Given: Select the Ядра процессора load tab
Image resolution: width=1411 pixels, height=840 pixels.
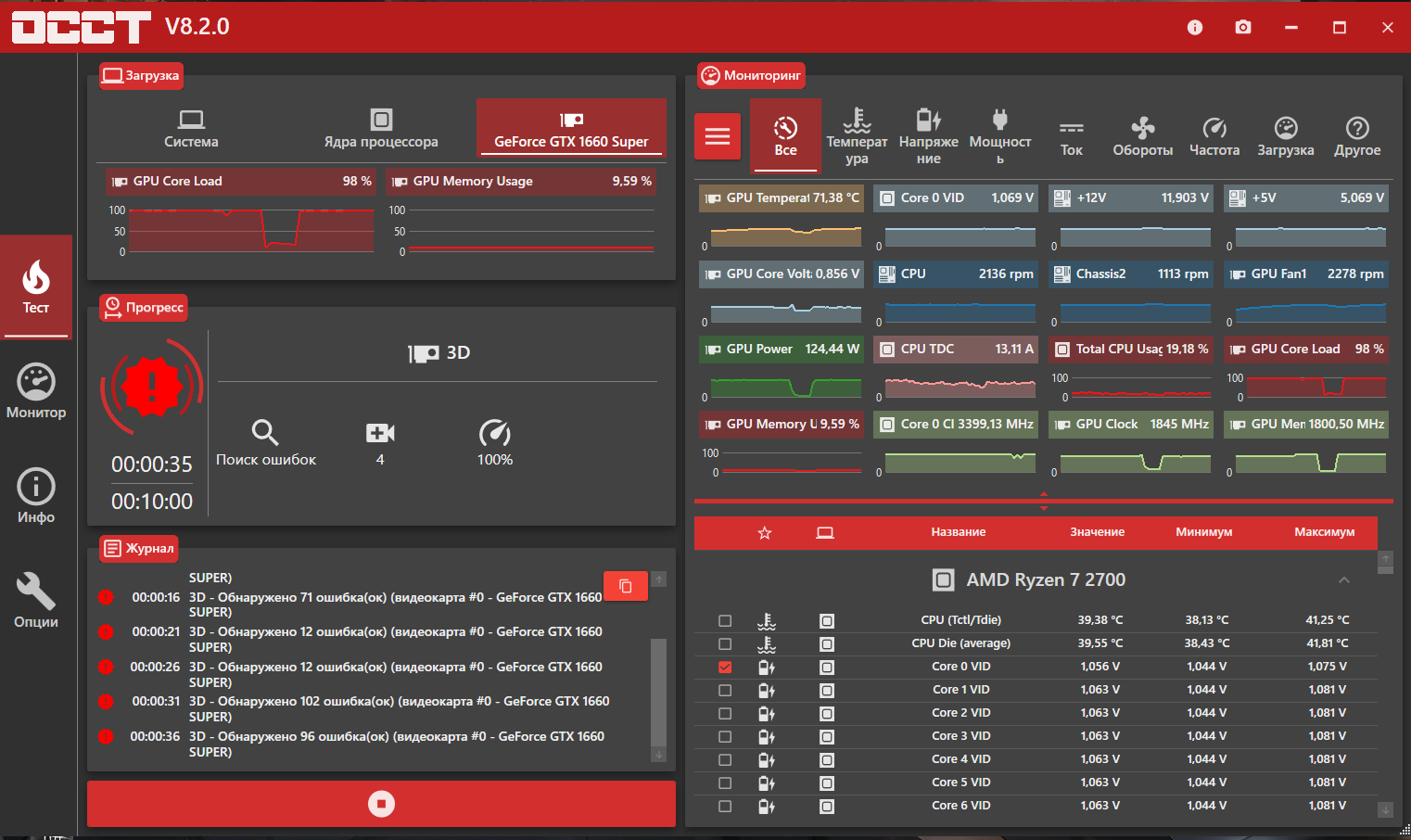Looking at the screenshot, I should (x=381, y=129).
